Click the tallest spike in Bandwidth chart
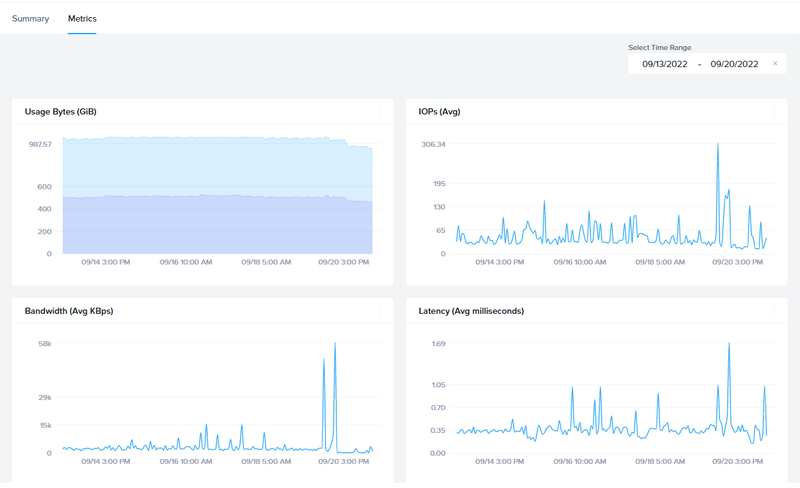 [335, 345]
